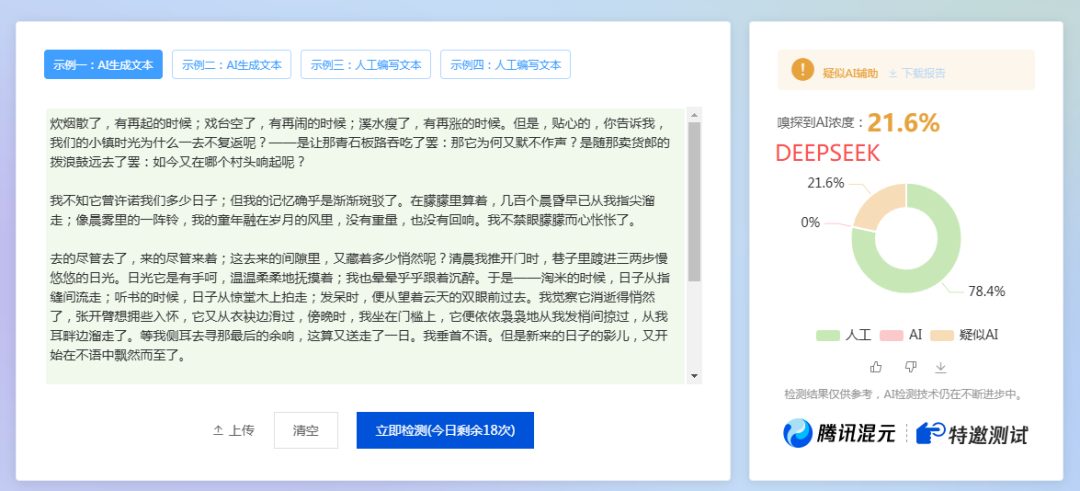Click the 特邀测试 pointing-hand logo
1080x491 pixels.
coord(972,434)
